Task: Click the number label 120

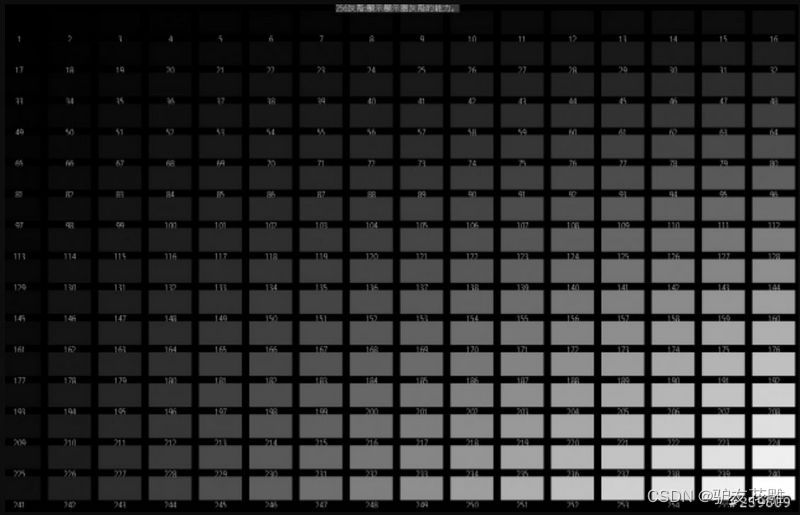Action: (x=371, y=256)
